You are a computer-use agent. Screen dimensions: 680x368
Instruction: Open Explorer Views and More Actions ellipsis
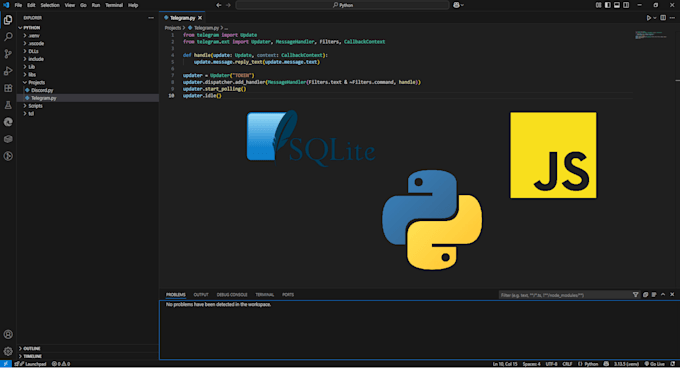coord(151,18)
